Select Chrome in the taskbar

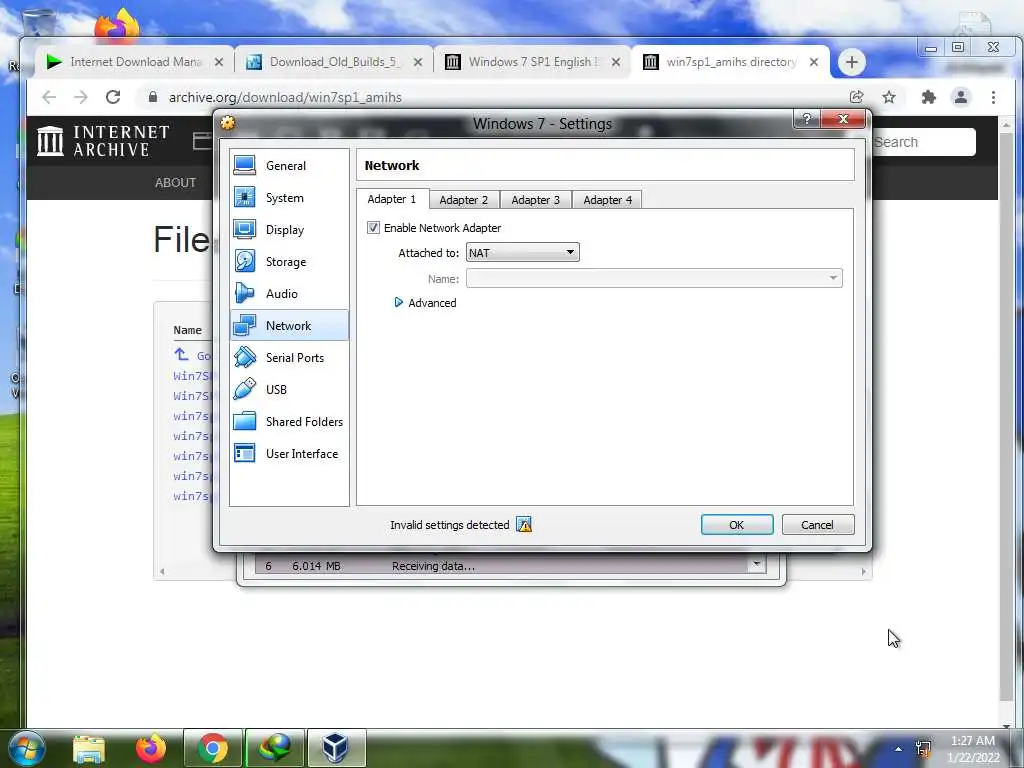point(213,748)
